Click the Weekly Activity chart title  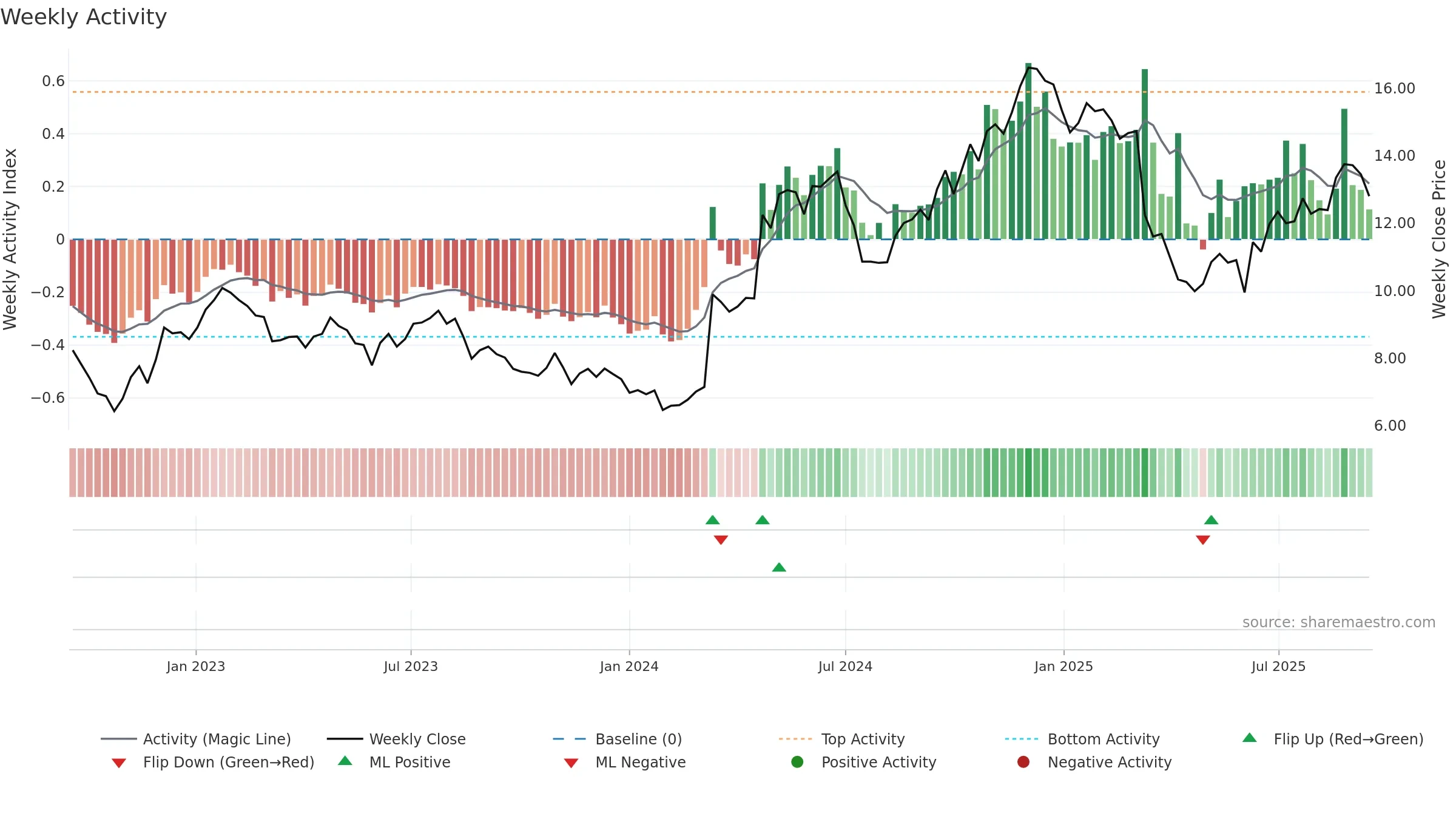84,17
